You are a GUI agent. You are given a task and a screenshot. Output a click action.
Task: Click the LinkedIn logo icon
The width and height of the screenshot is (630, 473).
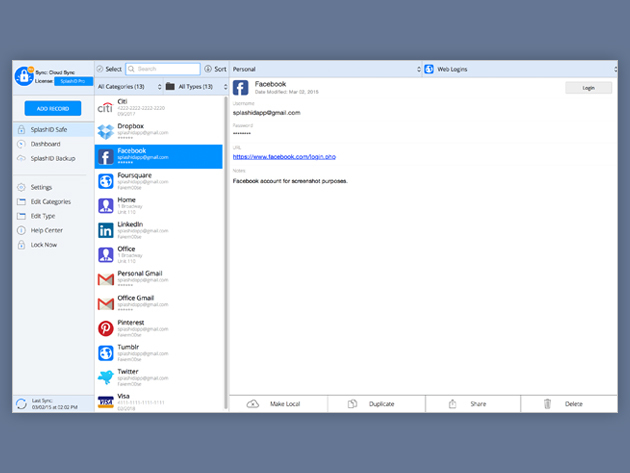pos(106,230)
